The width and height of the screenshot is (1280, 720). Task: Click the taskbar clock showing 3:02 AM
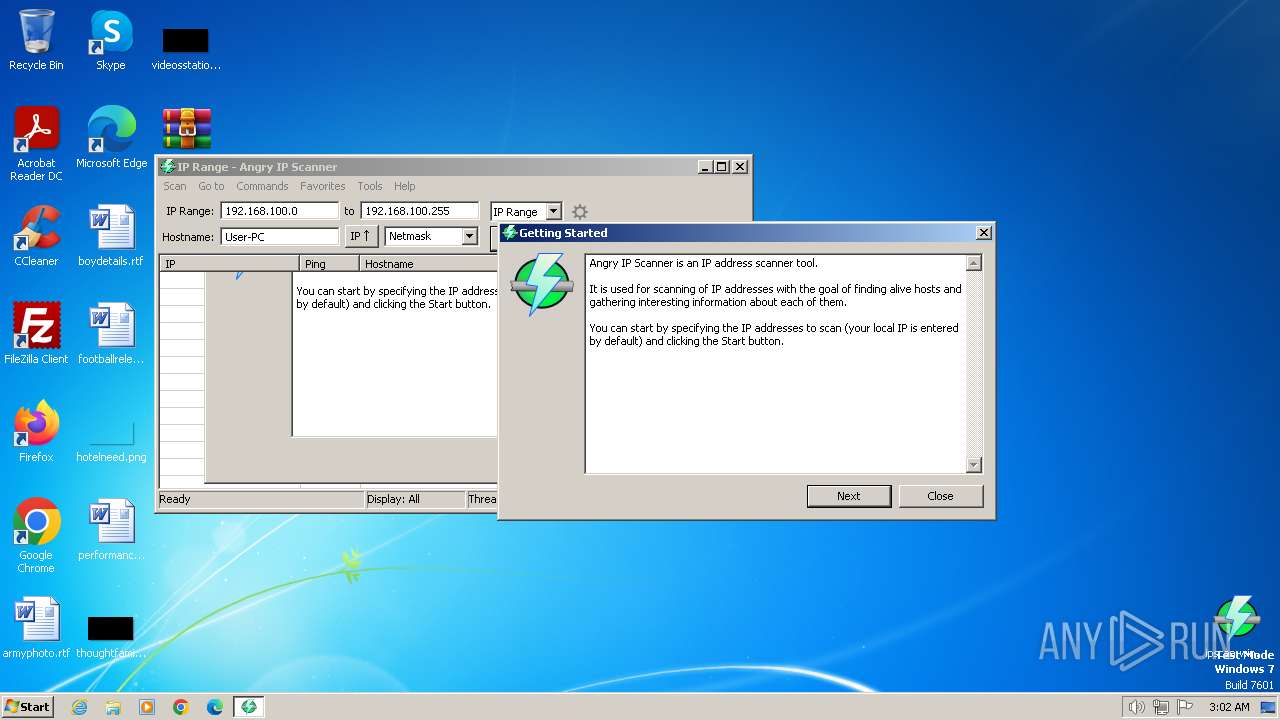(x=1229, y=707)
